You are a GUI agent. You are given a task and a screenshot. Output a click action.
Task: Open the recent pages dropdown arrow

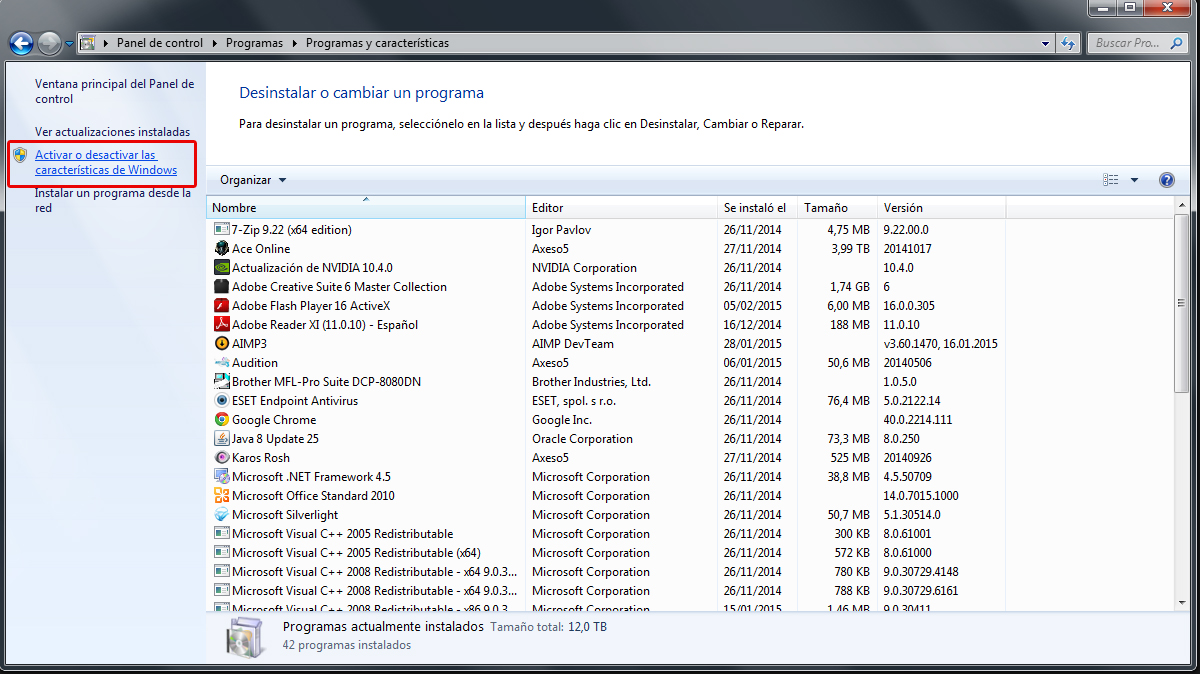click(69, 44)
